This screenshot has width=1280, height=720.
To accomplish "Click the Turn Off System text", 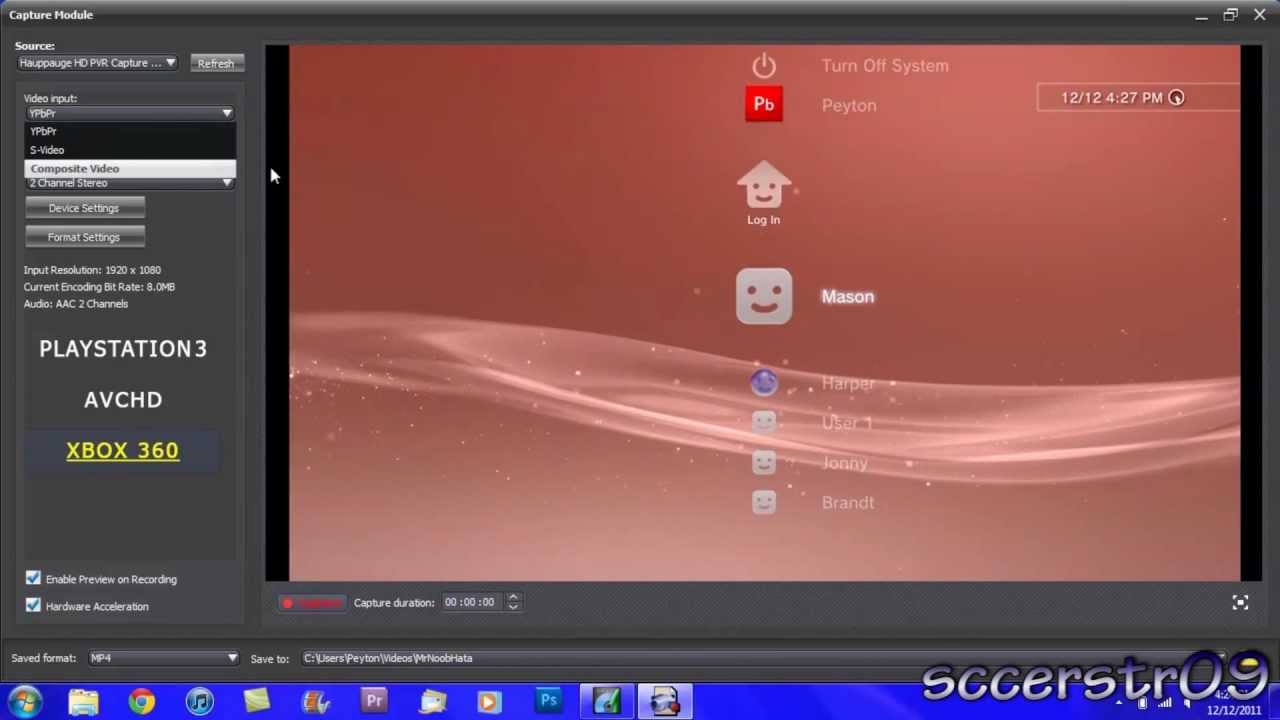I will pyautogui.click(x=885, y=66).
